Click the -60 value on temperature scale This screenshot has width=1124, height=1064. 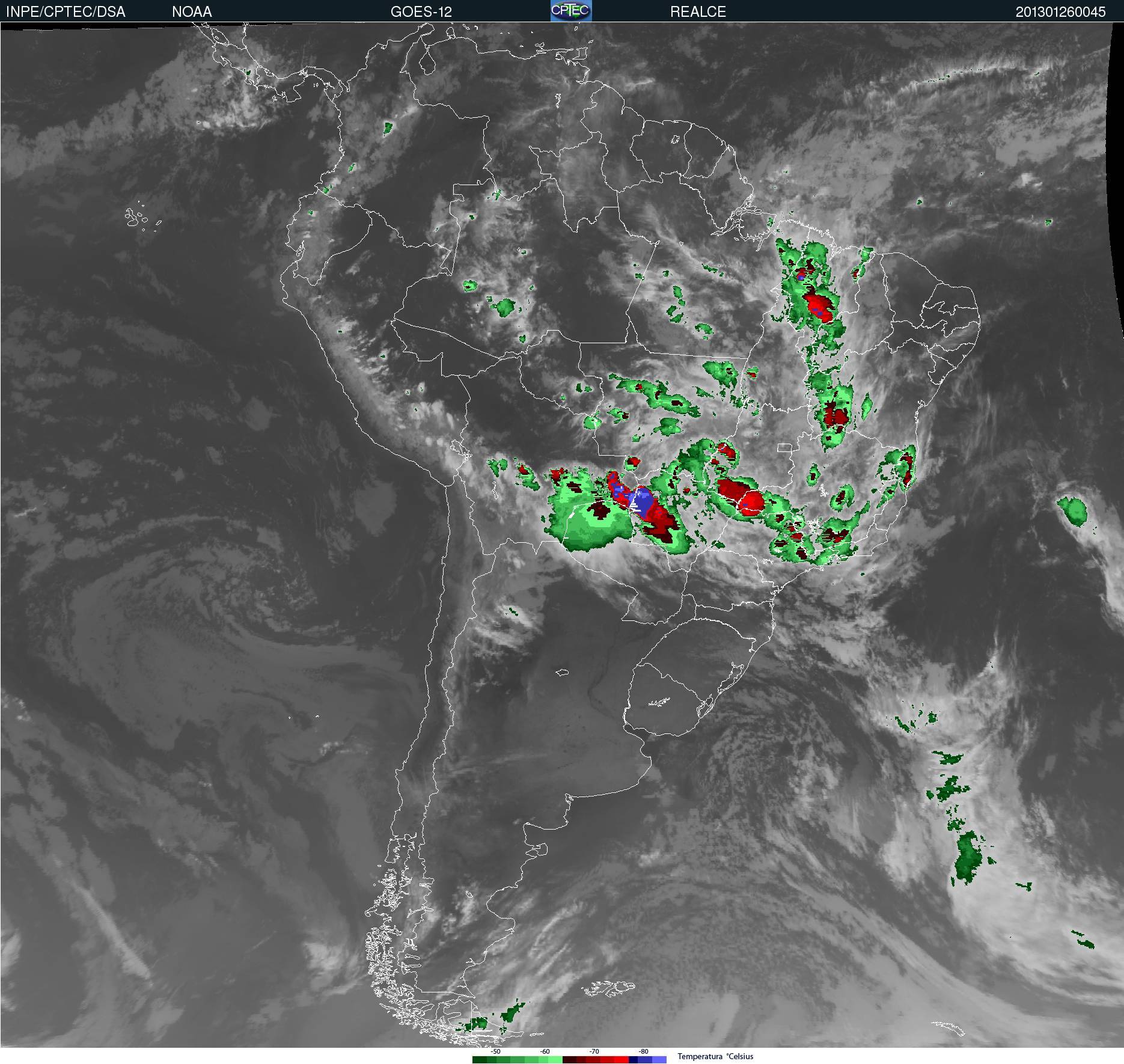(545, 1051)
